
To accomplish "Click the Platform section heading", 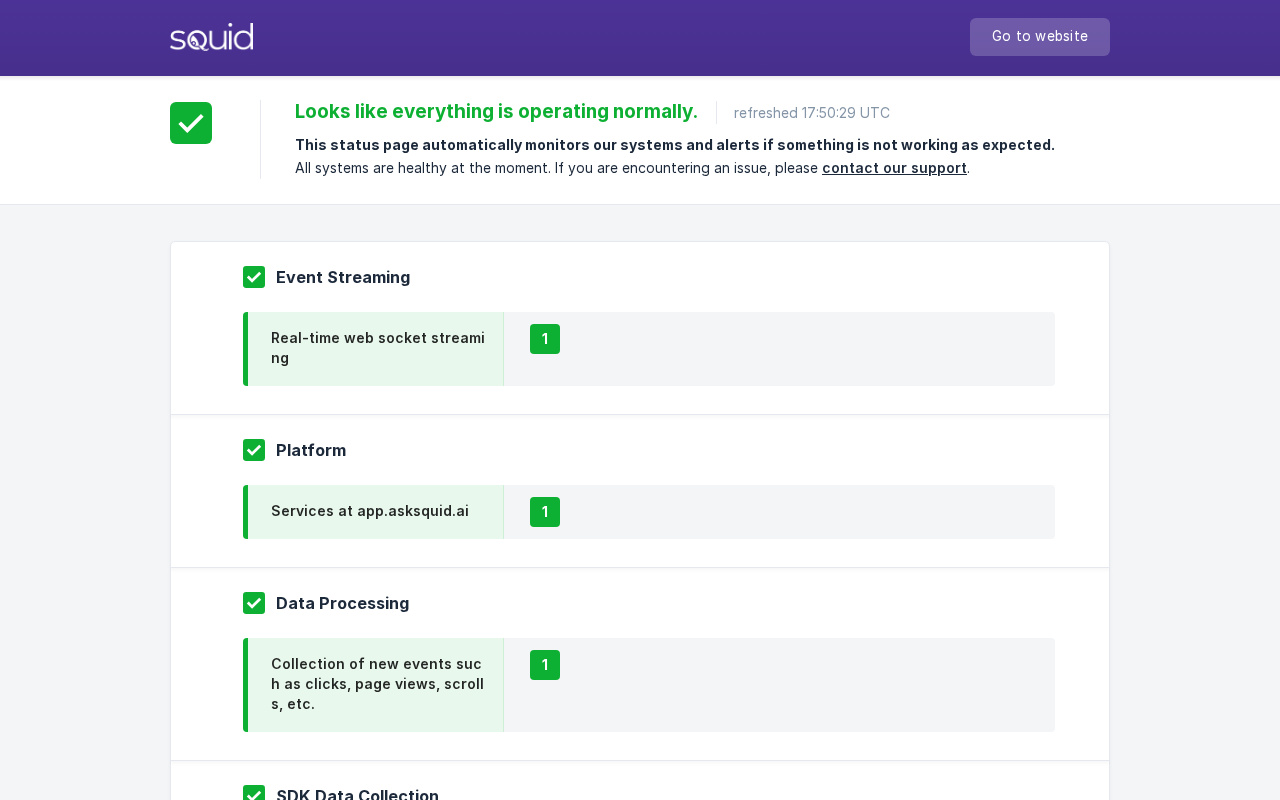I will [x=311, y=450].
